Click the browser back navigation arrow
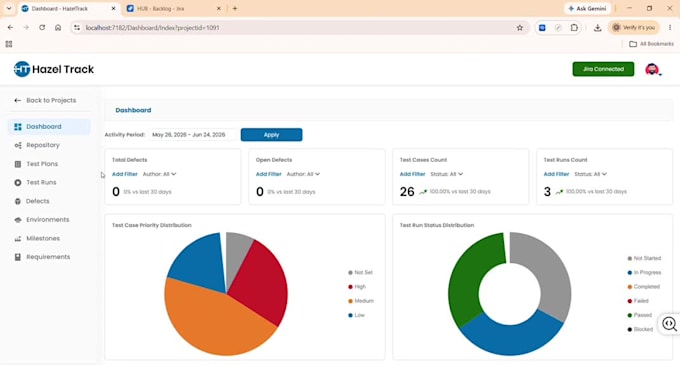The width and height of the screenshot is (680, 365). coord(10,27)
